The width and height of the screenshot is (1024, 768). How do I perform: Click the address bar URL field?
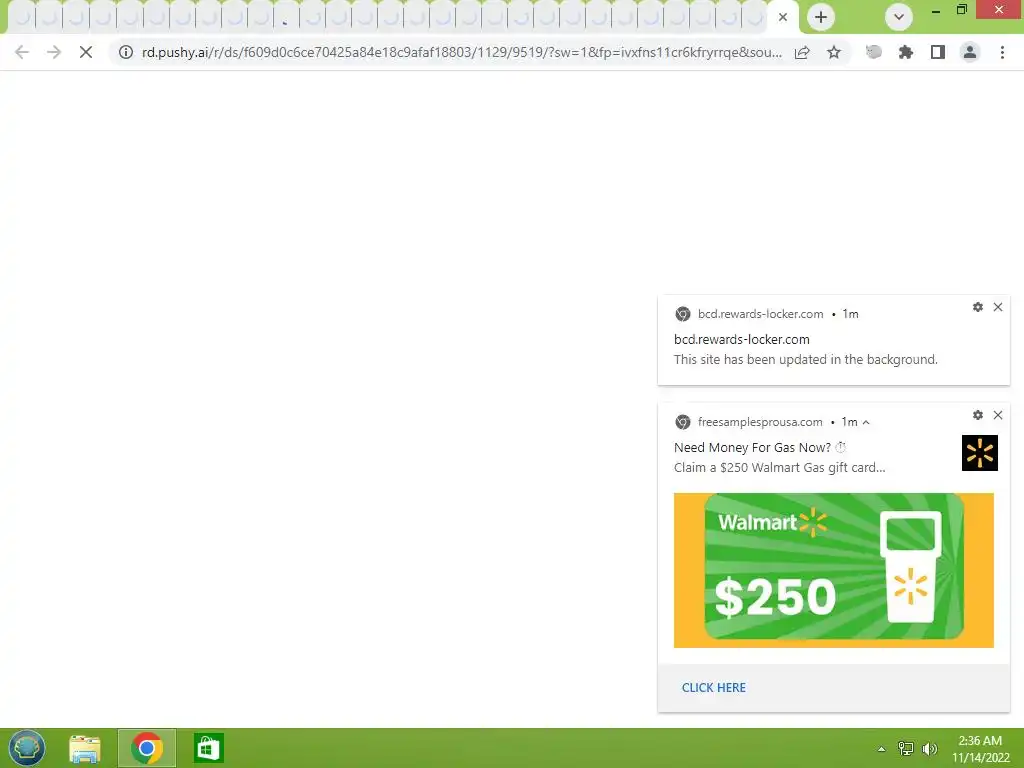click(461, 52)
